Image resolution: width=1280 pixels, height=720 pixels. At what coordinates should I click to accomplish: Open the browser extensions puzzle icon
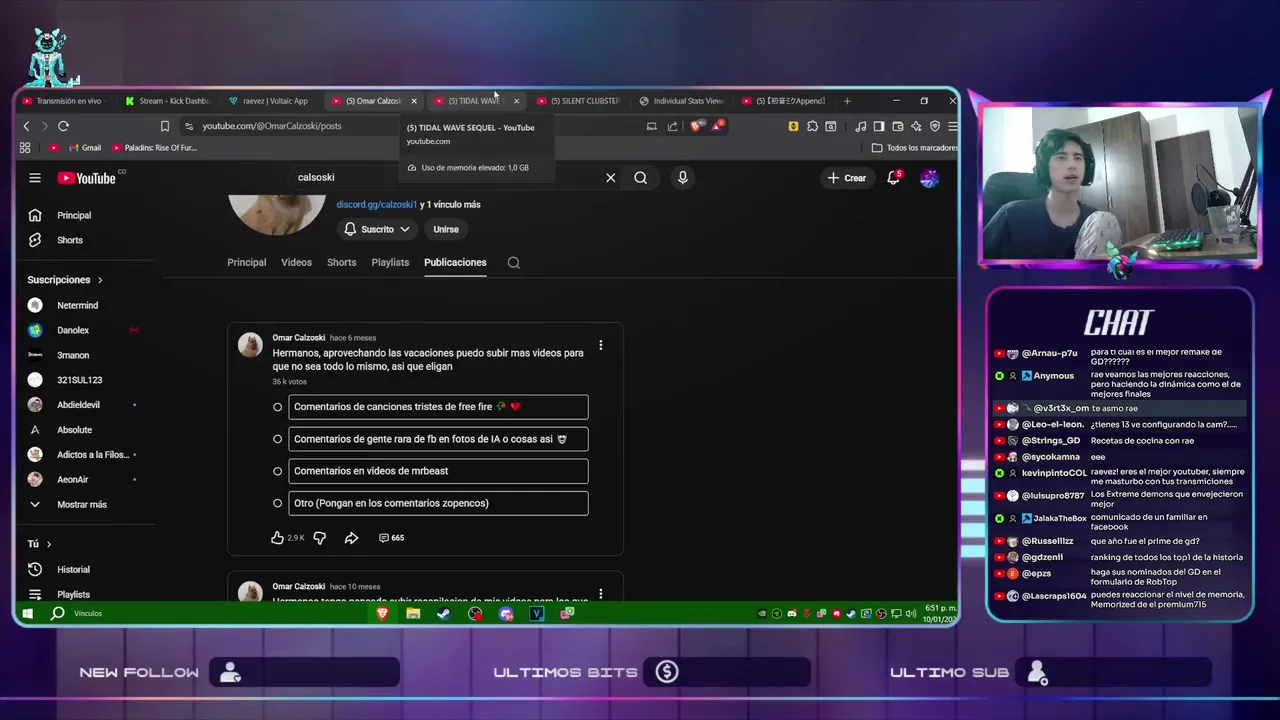pyautogui.click(x=812, y=126)
